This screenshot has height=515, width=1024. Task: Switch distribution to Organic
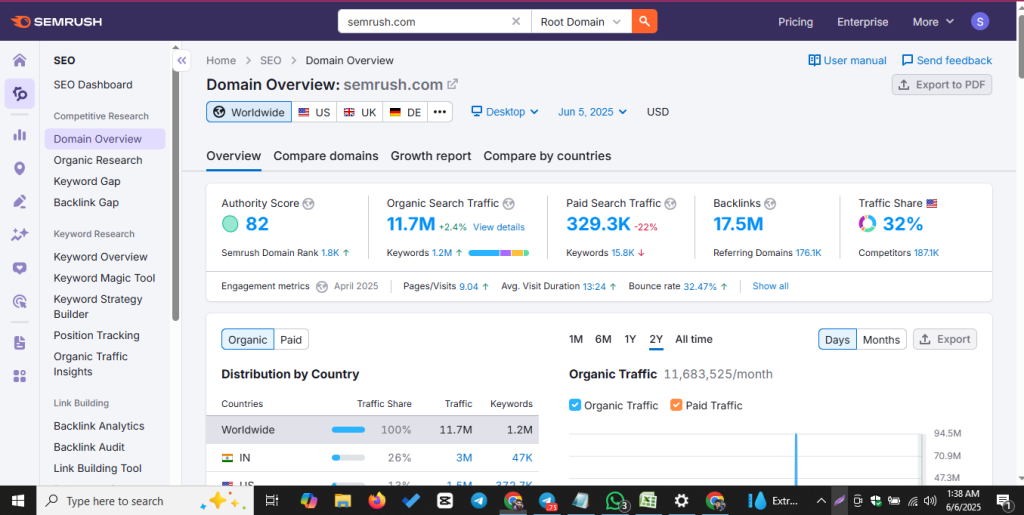[x=248, y=339]
